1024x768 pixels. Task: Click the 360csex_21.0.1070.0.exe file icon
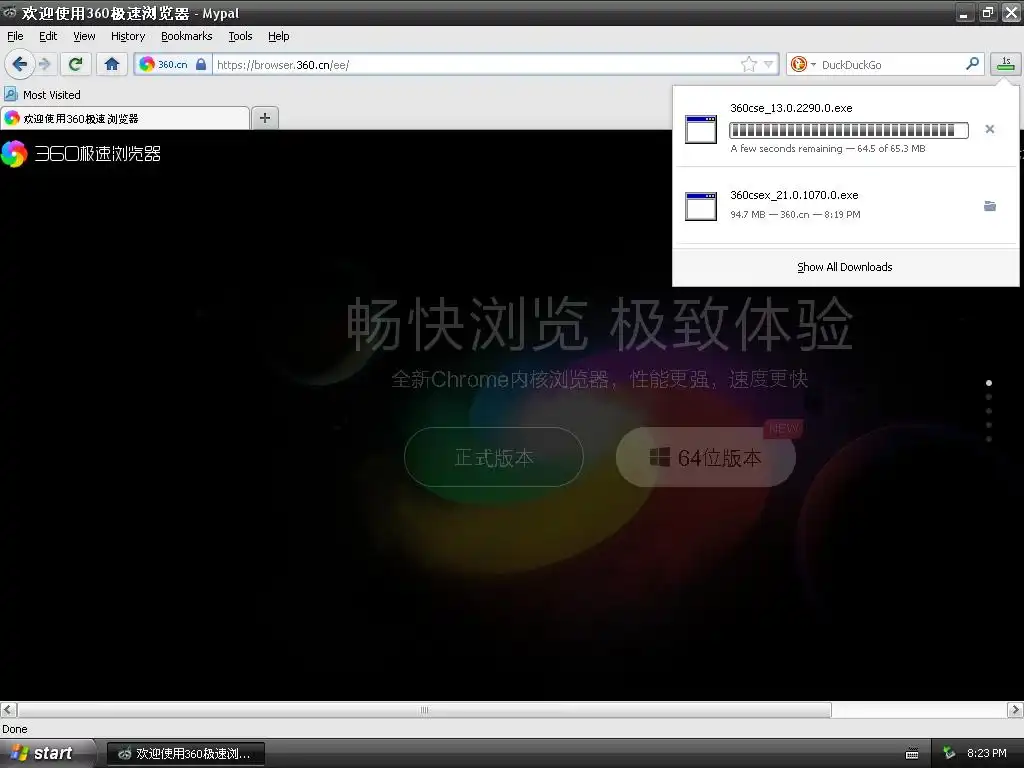coord(700,206)
